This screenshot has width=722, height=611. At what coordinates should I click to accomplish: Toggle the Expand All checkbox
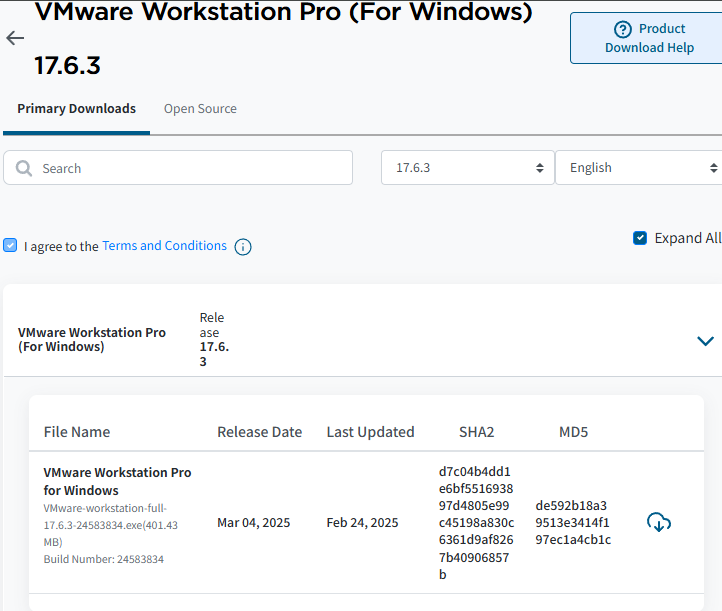[x=640, y=238]
